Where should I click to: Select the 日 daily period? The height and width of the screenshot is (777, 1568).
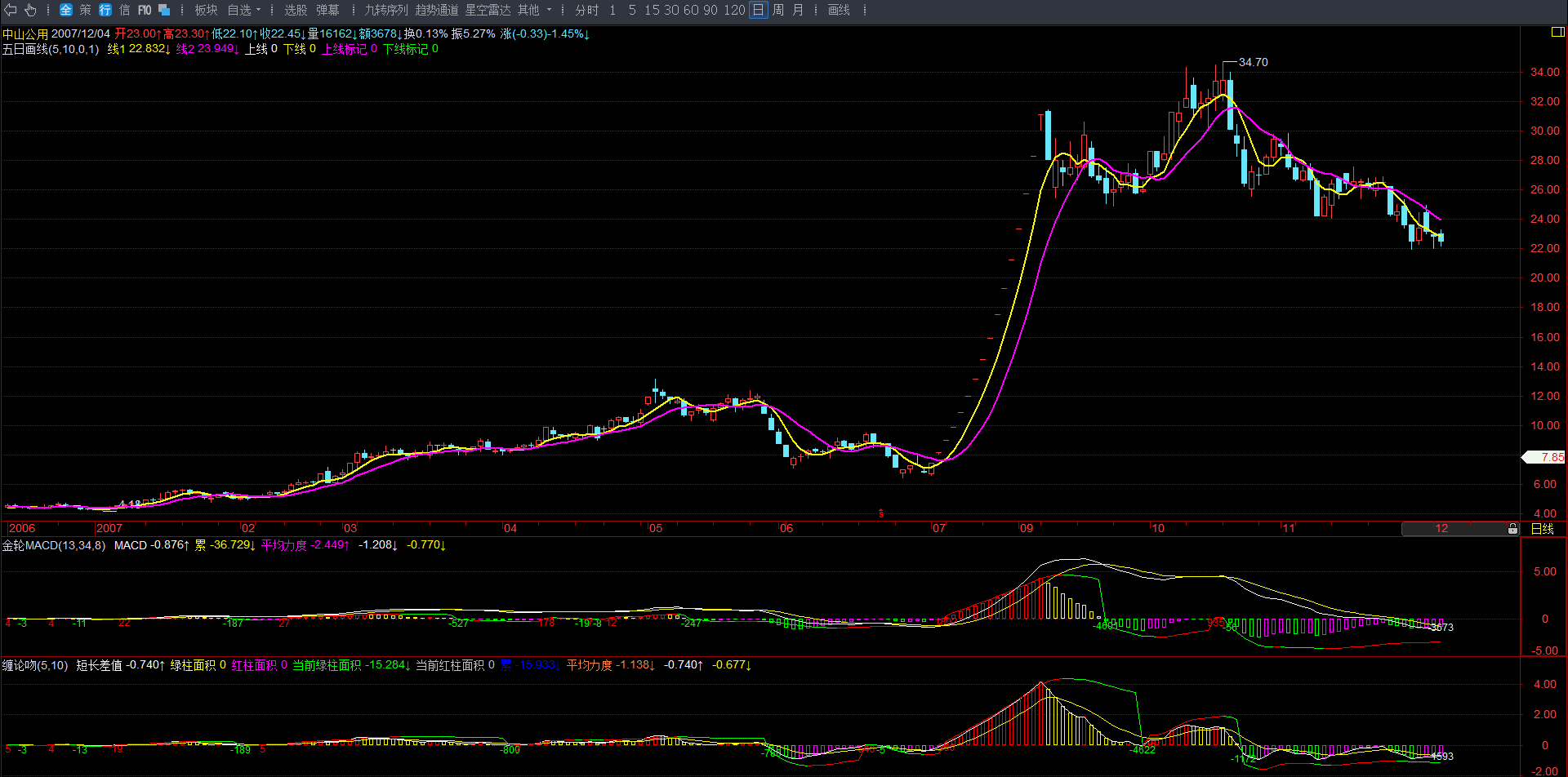point(759,10)
